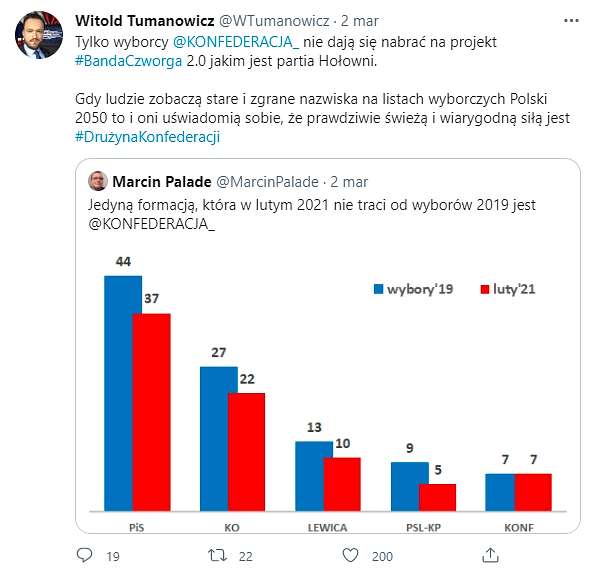Open the reply comment icon

(x=84, y=555)
